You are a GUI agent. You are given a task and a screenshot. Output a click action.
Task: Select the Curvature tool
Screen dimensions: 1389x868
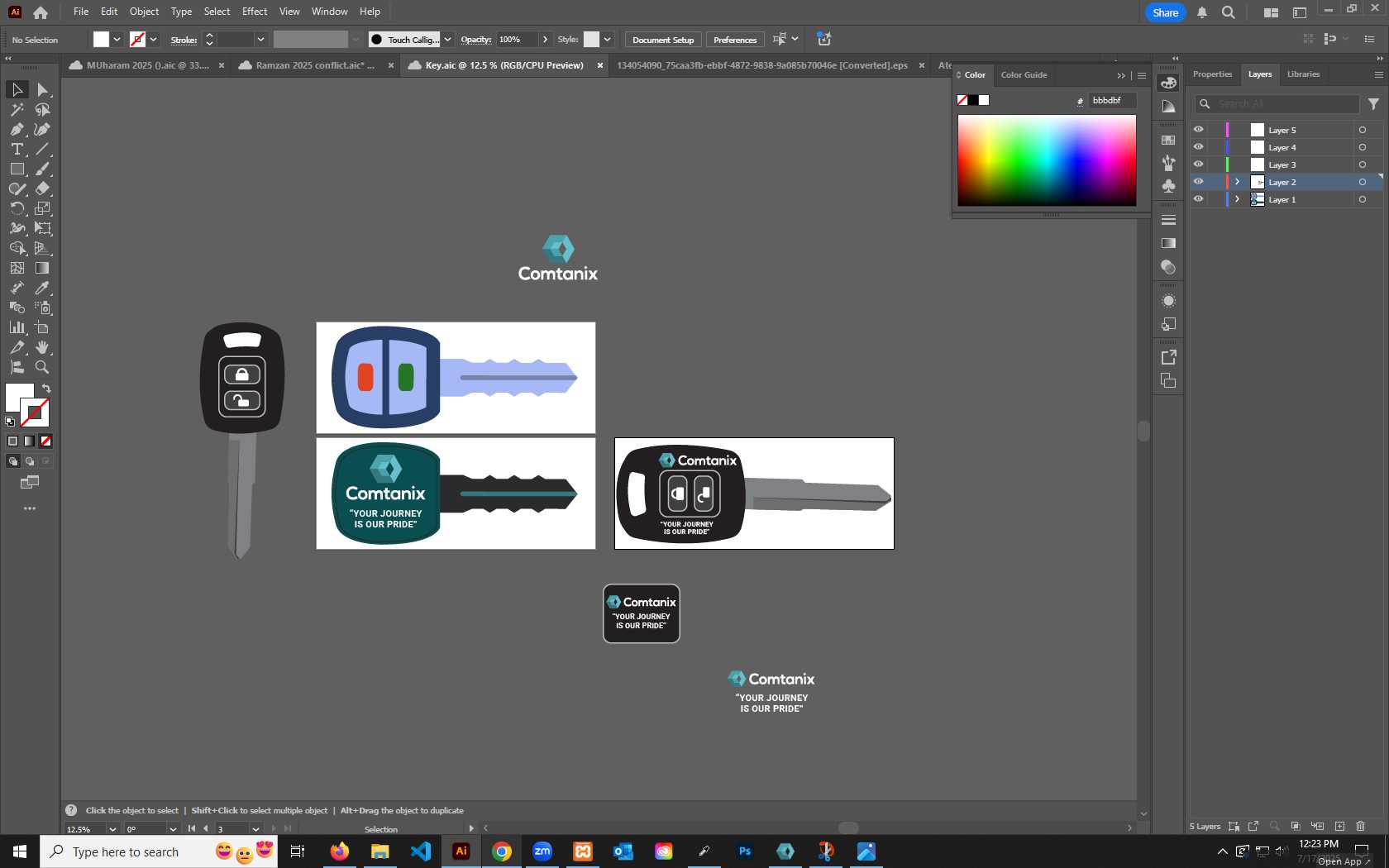click(42, 129)
